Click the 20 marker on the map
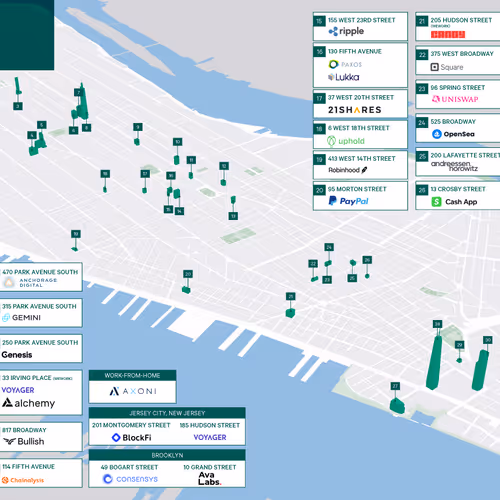 (x=188, y=274)
